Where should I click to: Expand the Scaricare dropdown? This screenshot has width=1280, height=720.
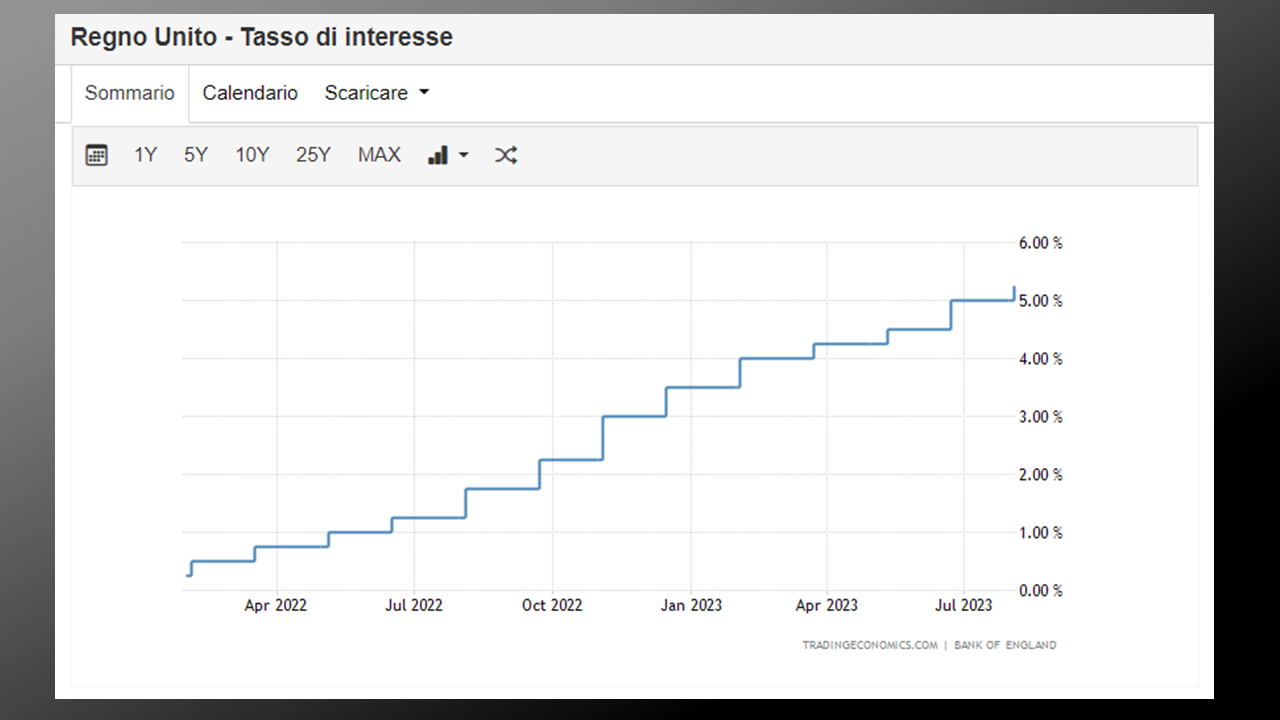pos(377,93)
